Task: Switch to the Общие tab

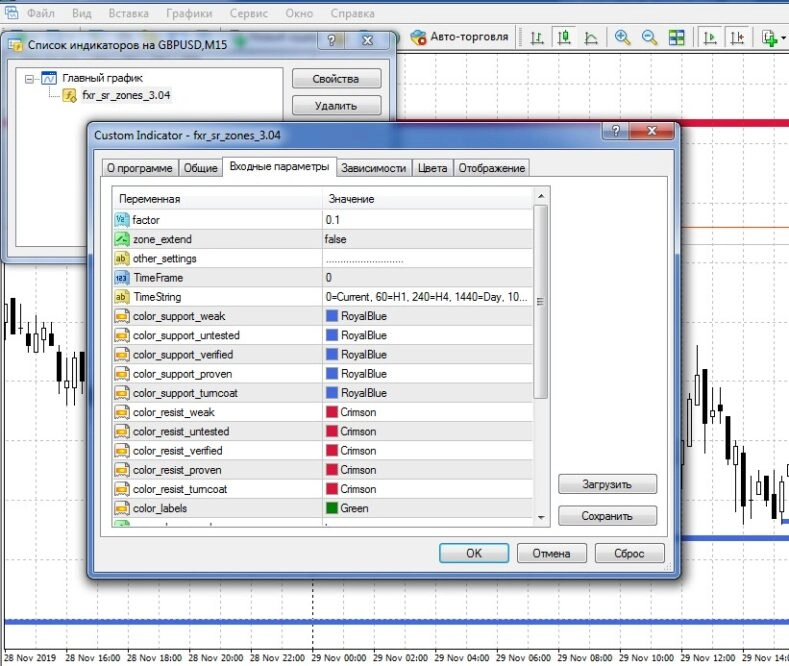Action: 200,168
